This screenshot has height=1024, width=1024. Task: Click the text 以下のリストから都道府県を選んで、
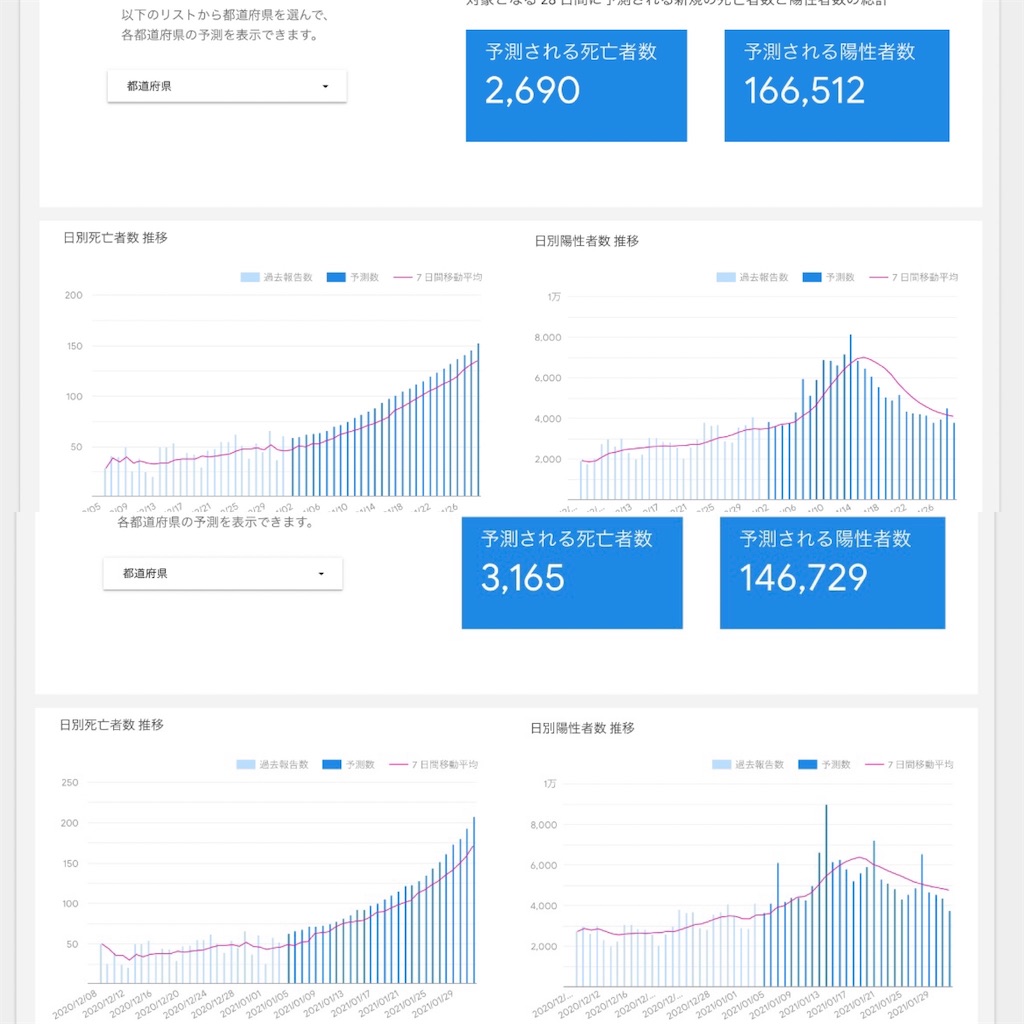[225, 15]
